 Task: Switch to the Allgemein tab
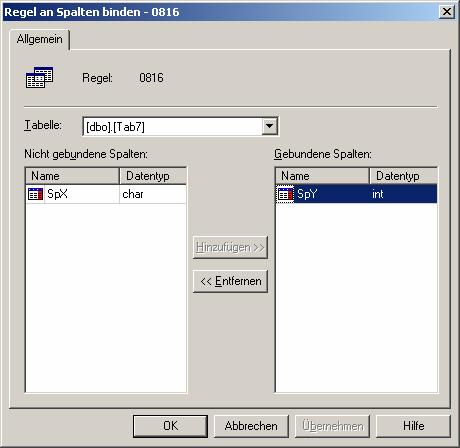[39, 39]
